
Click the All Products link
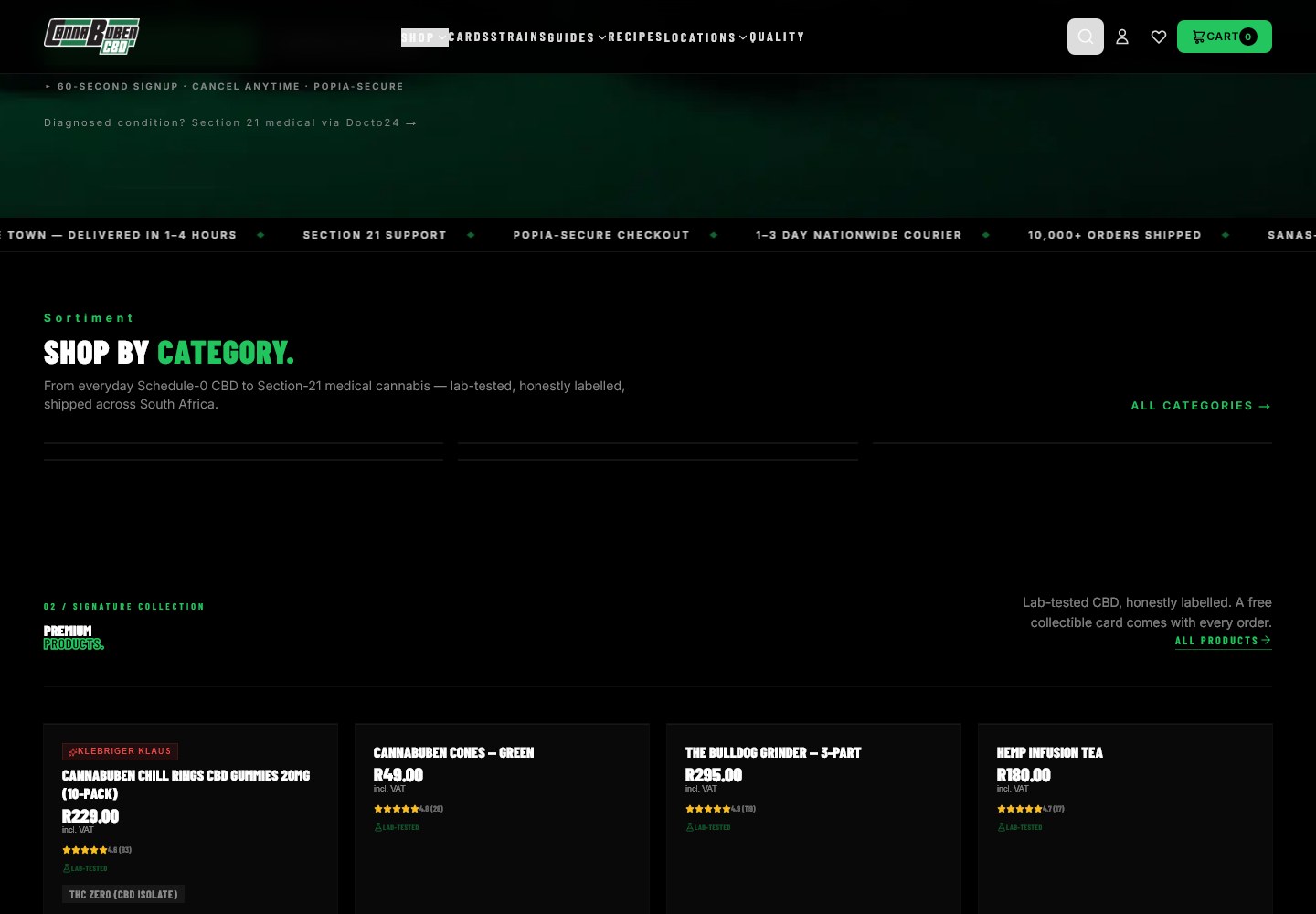[1223, 641]
